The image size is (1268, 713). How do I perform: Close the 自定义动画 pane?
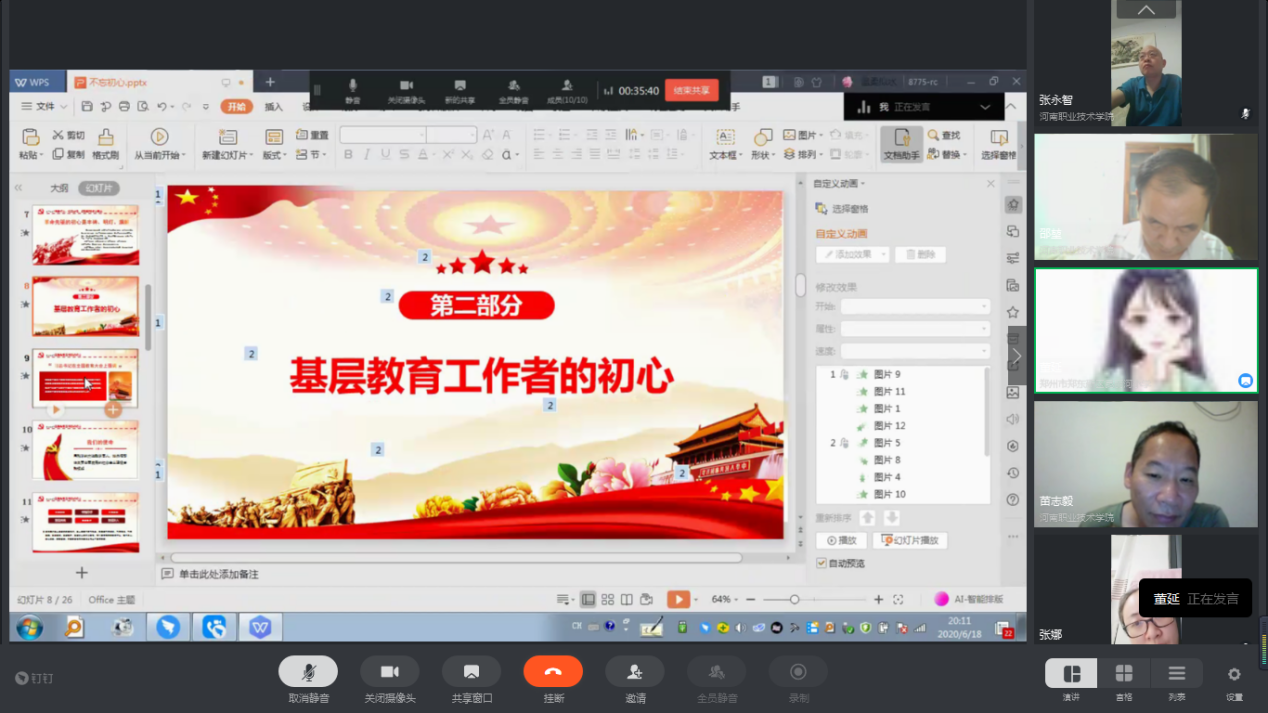991,184
